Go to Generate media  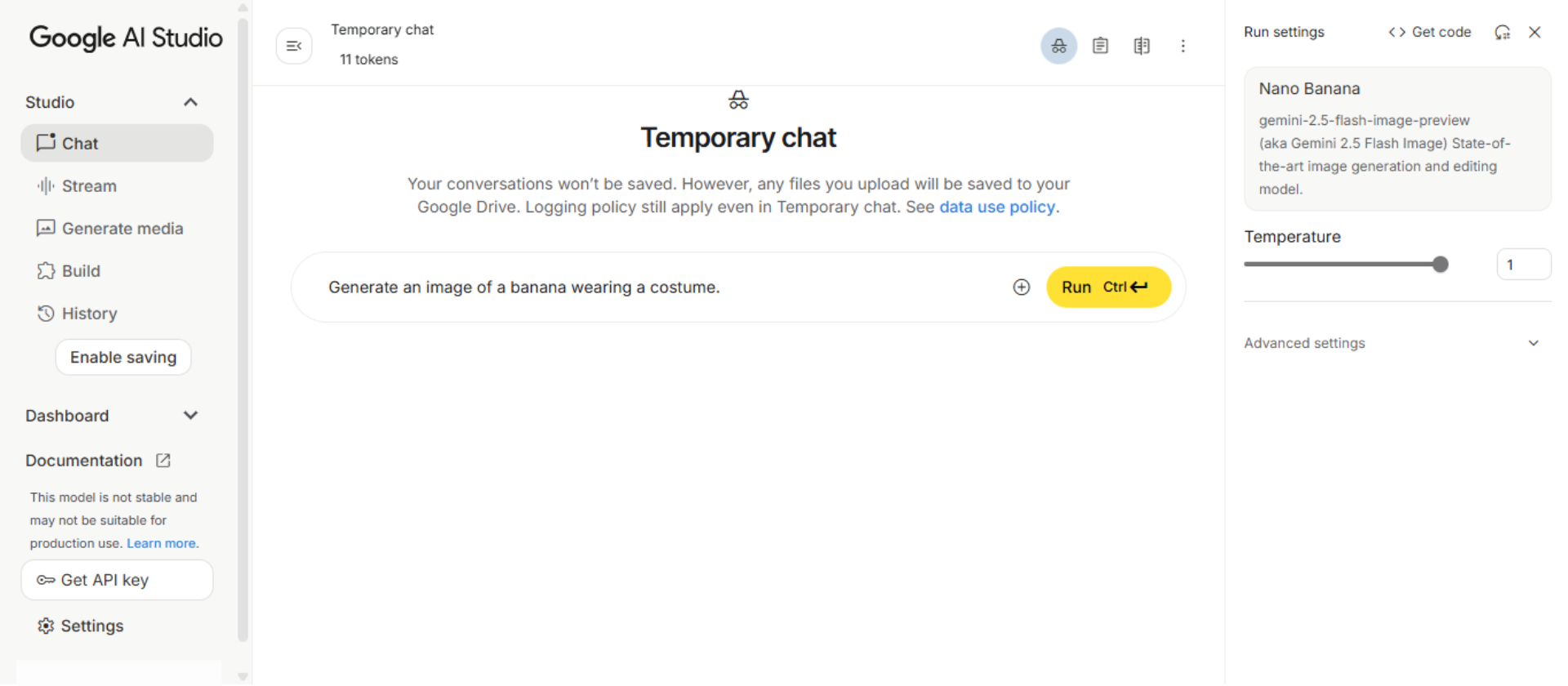tap(122, 229)
